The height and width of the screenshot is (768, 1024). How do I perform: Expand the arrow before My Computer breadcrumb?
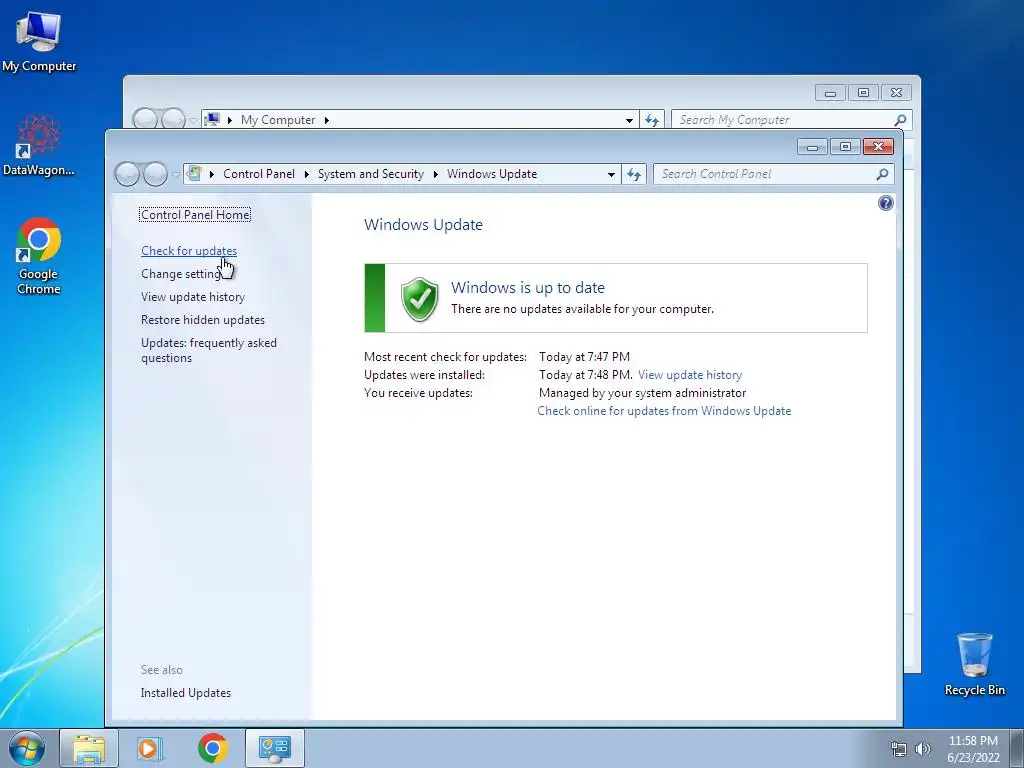(x=229, y=120)
